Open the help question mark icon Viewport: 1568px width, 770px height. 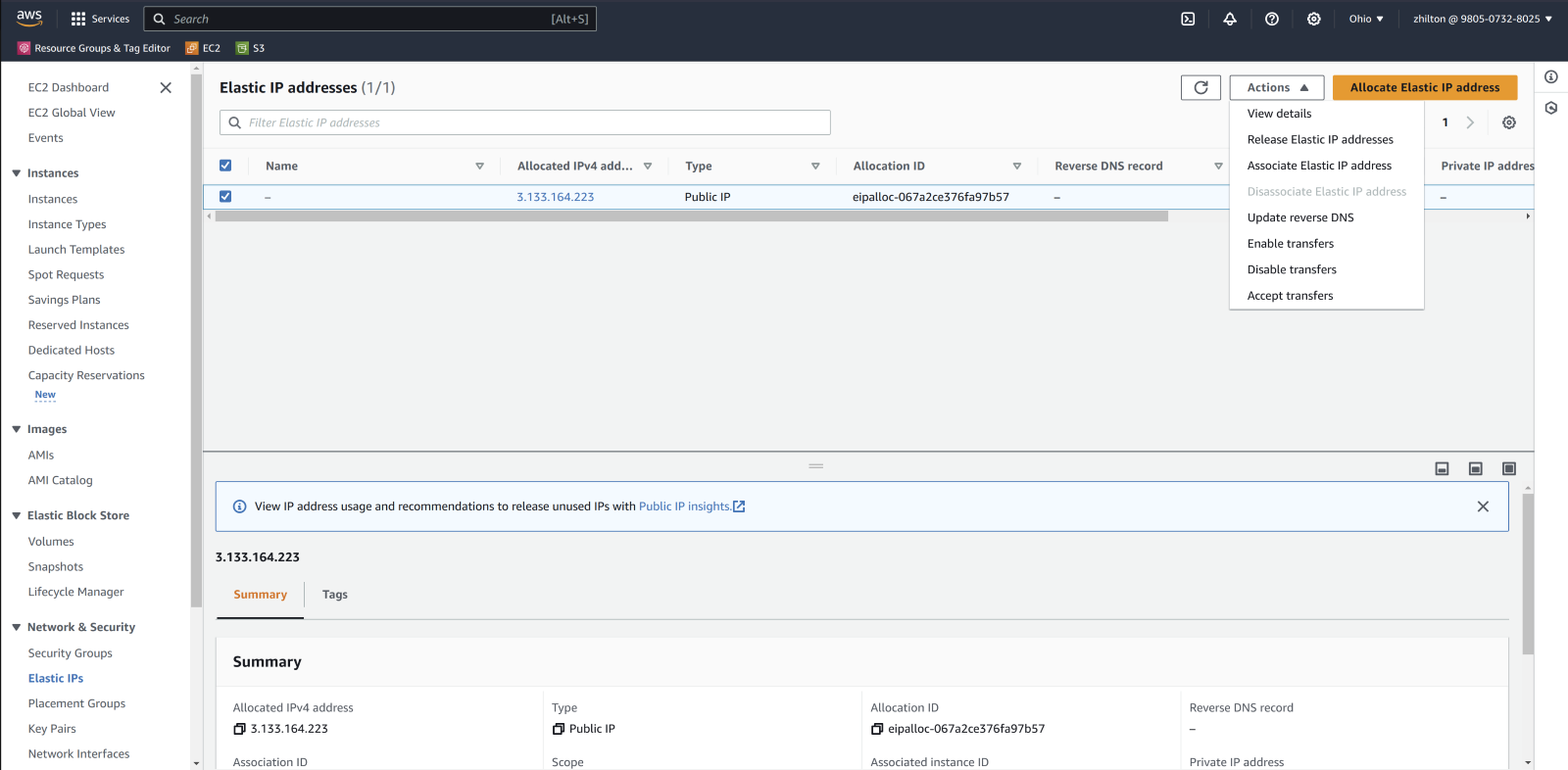click(1272, 19)
